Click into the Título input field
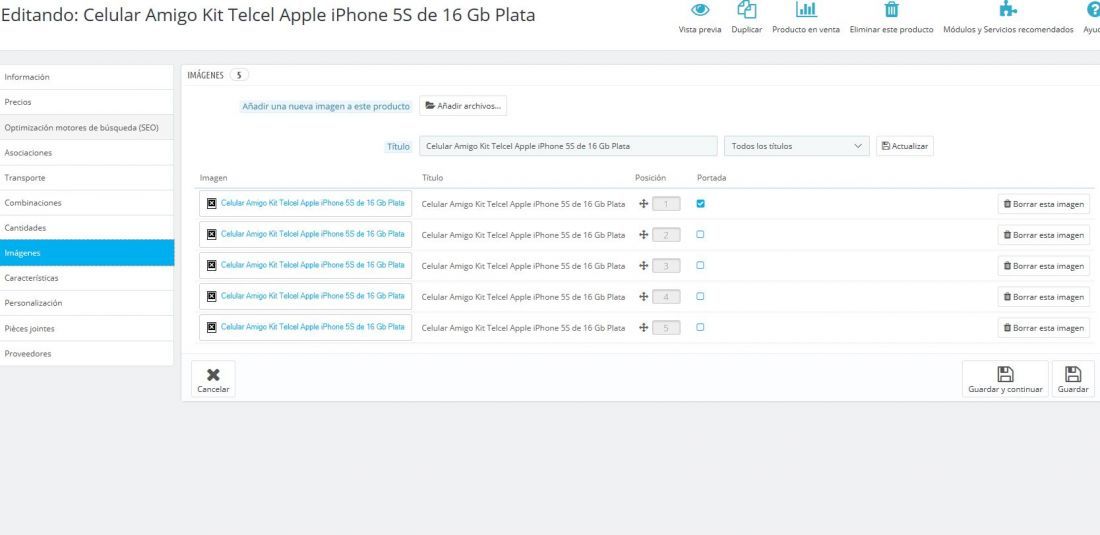This screenshot has width=1100, height=535. (568, 146)
